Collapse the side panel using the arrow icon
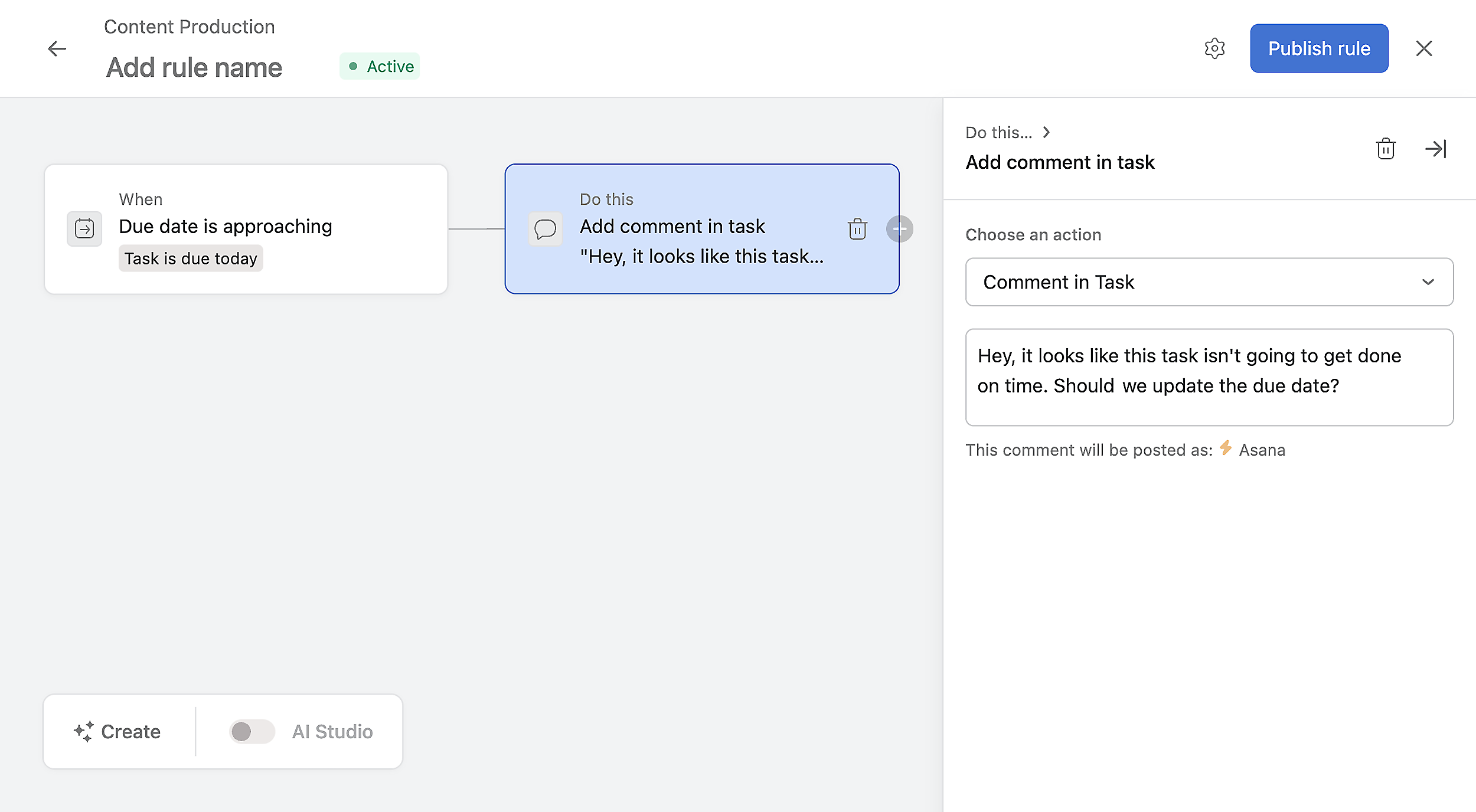Screen dimensions: 1476x812 [1436, 149]
